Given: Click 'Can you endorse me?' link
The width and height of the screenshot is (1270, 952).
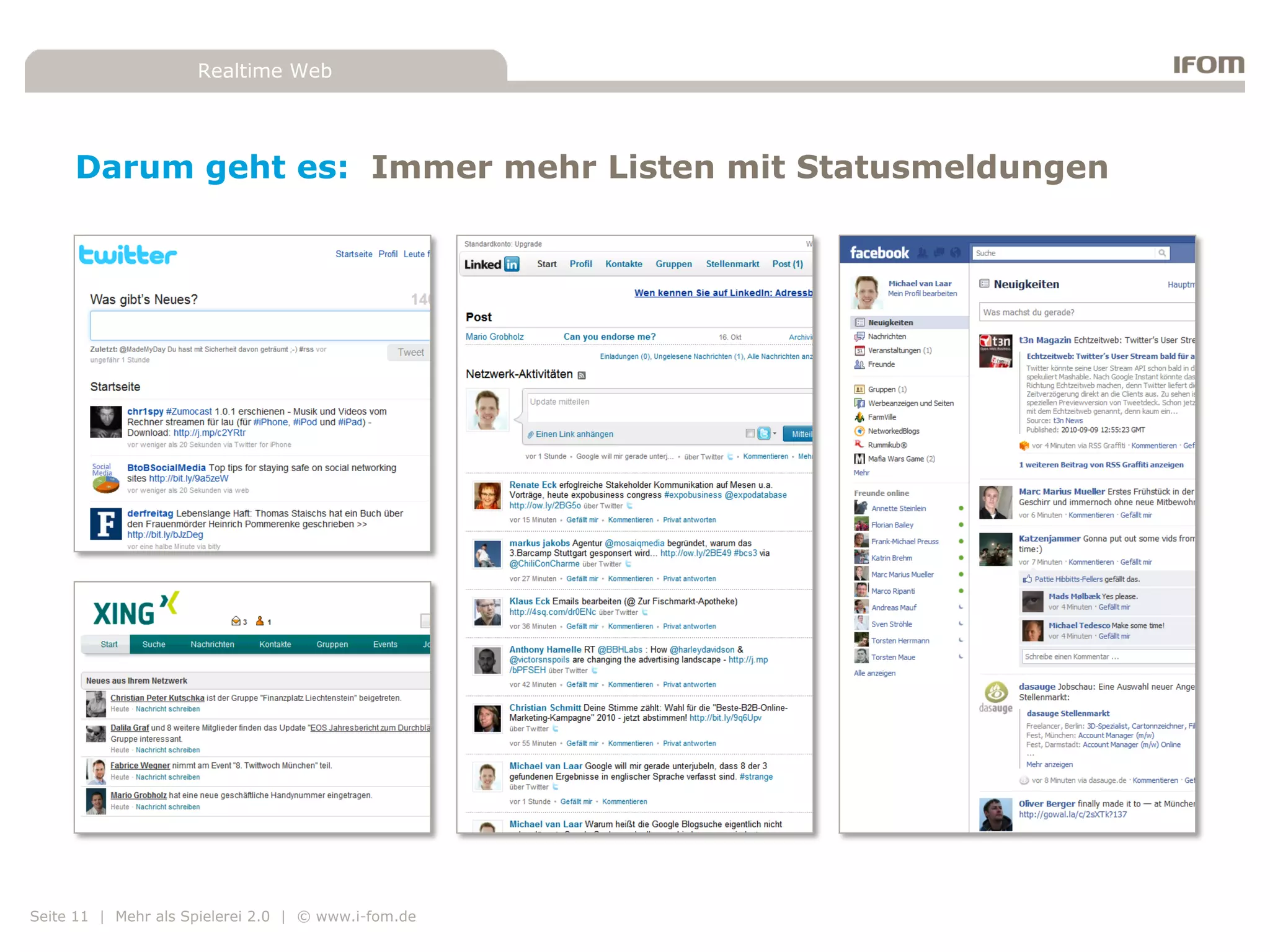Looking at the screenshot, I should [x=610, y=337].
